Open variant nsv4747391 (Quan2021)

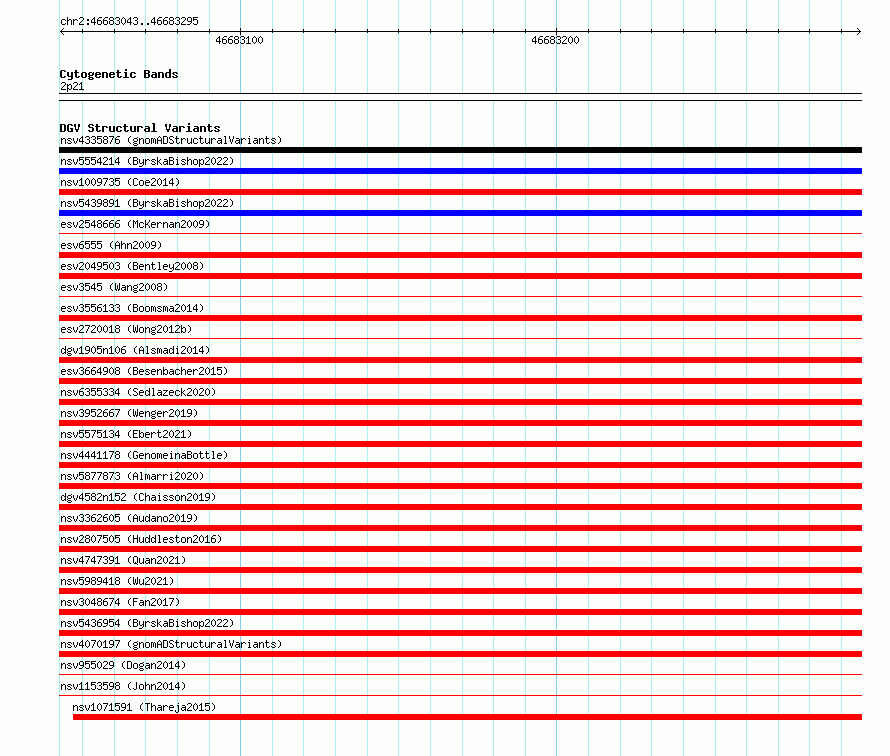coord(123,560)
